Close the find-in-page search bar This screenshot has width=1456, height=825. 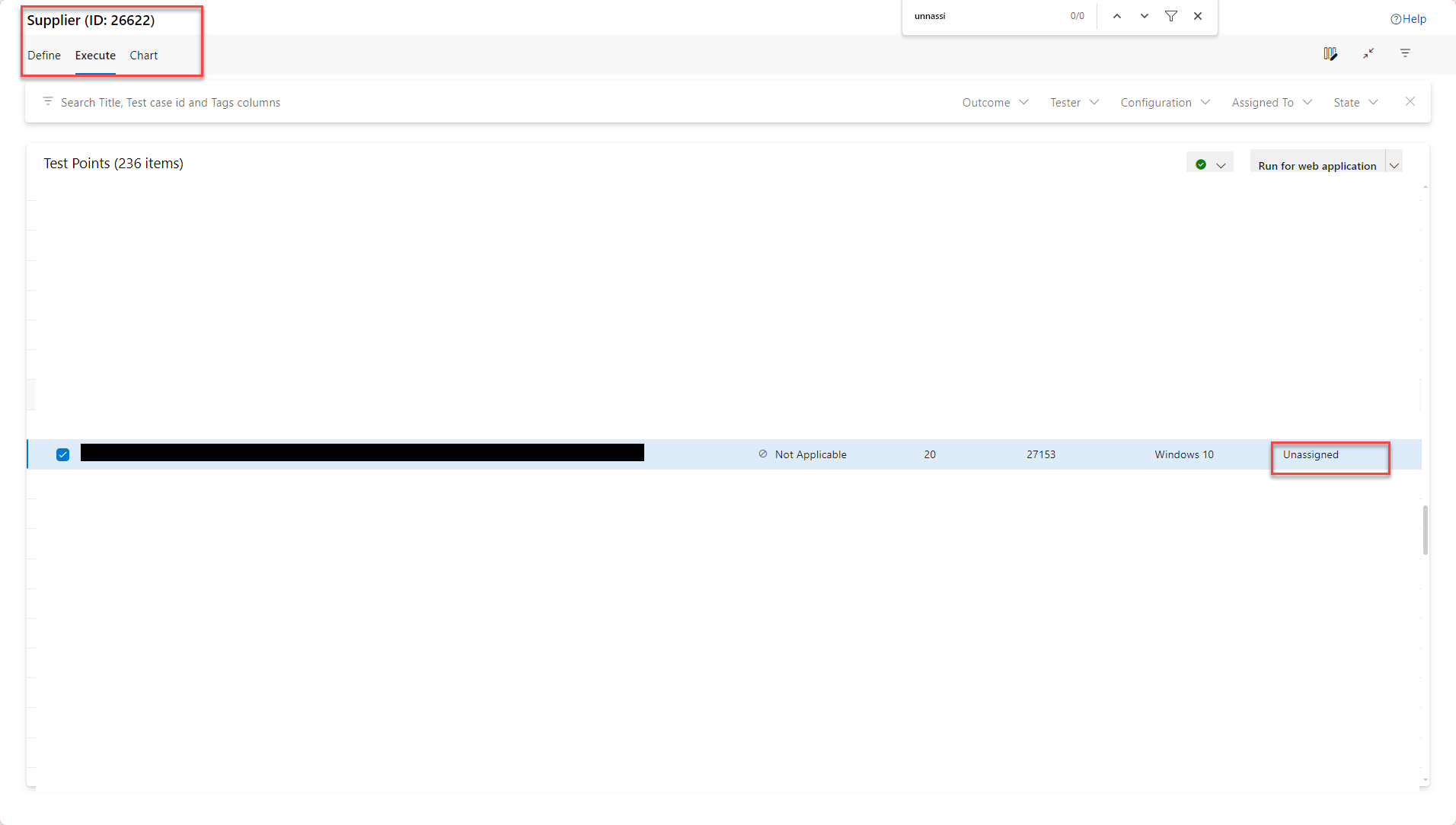[x=1197, y=15]
